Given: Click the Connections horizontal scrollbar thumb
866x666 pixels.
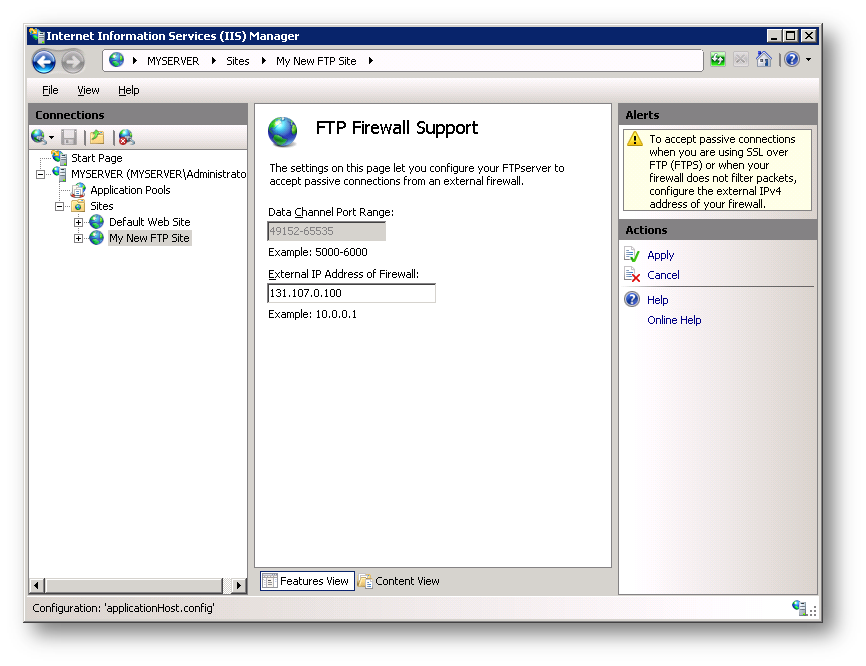Looking at the screenshot, I should [134, 585].
